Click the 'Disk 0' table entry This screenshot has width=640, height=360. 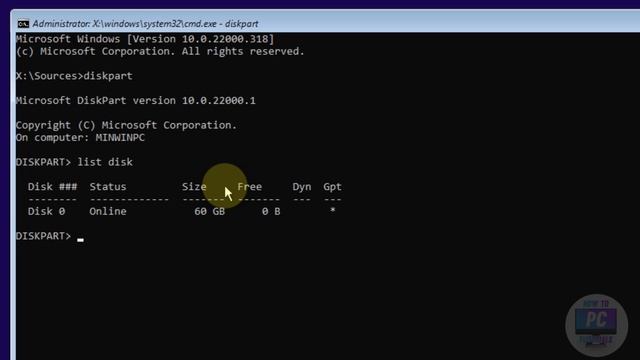(46, 211)
